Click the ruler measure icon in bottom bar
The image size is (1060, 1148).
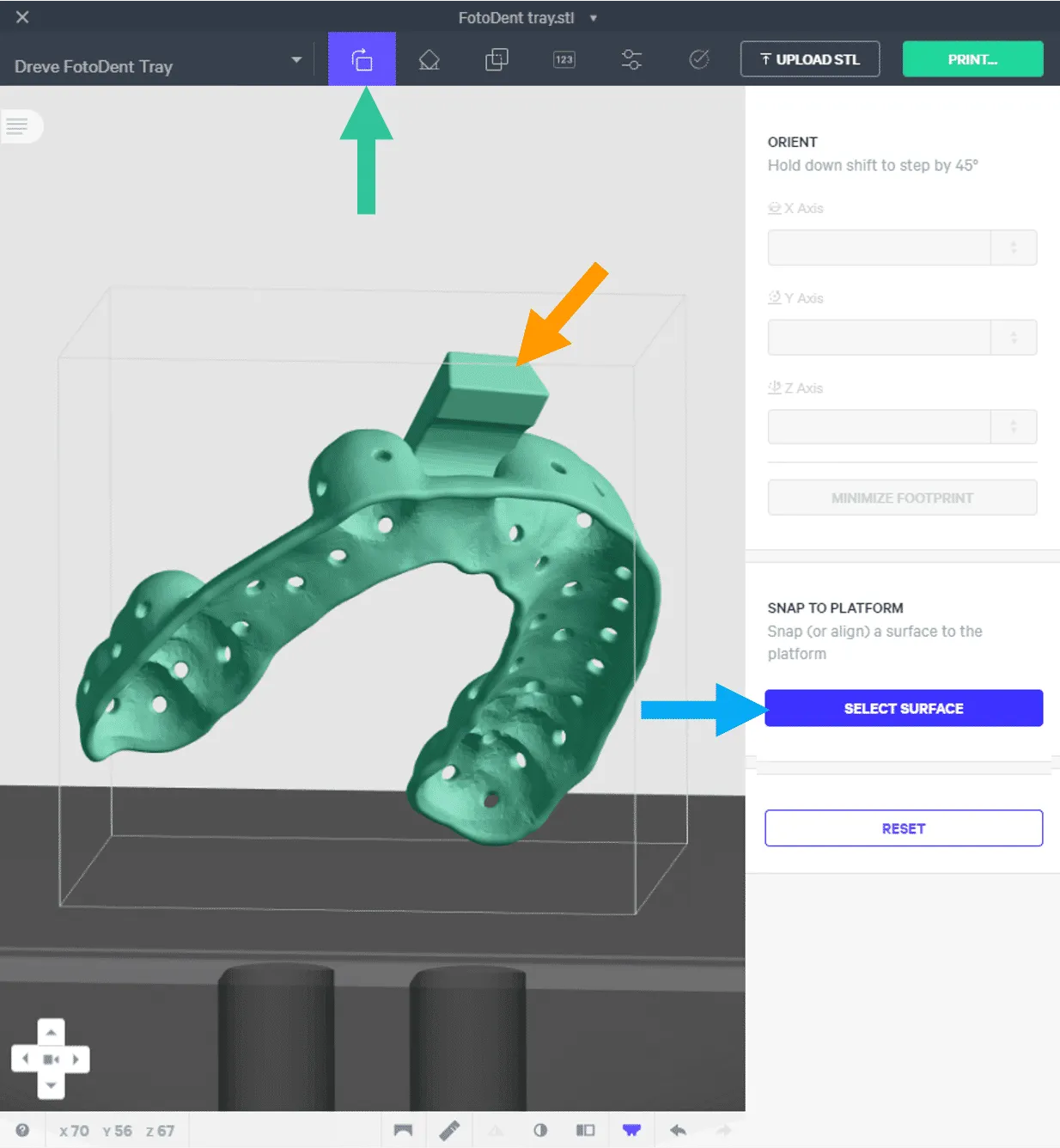[x=449, y=1130]
